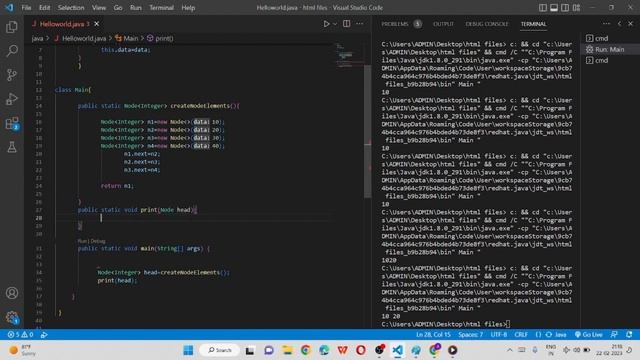The height and width of the screenshot is (360, 640).
Task: Open the Edit menu
Action: (44, 8)
